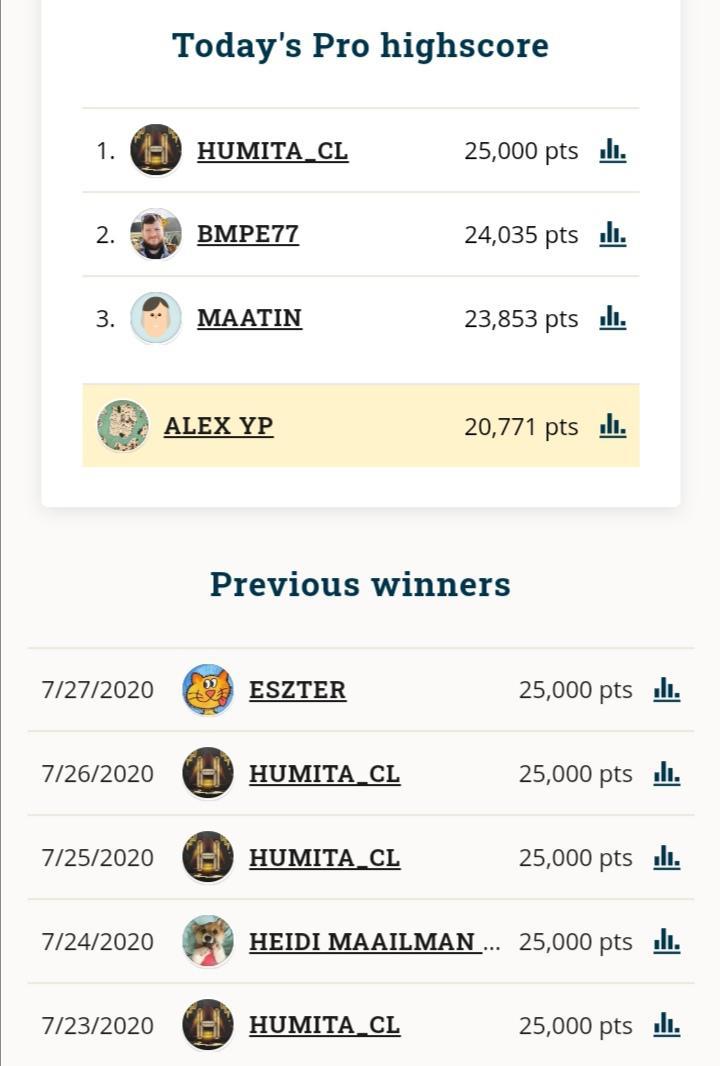Click BMPE77's avatar photo
The width and height of the screenshot is (720, 1066).
coord(156,235)
